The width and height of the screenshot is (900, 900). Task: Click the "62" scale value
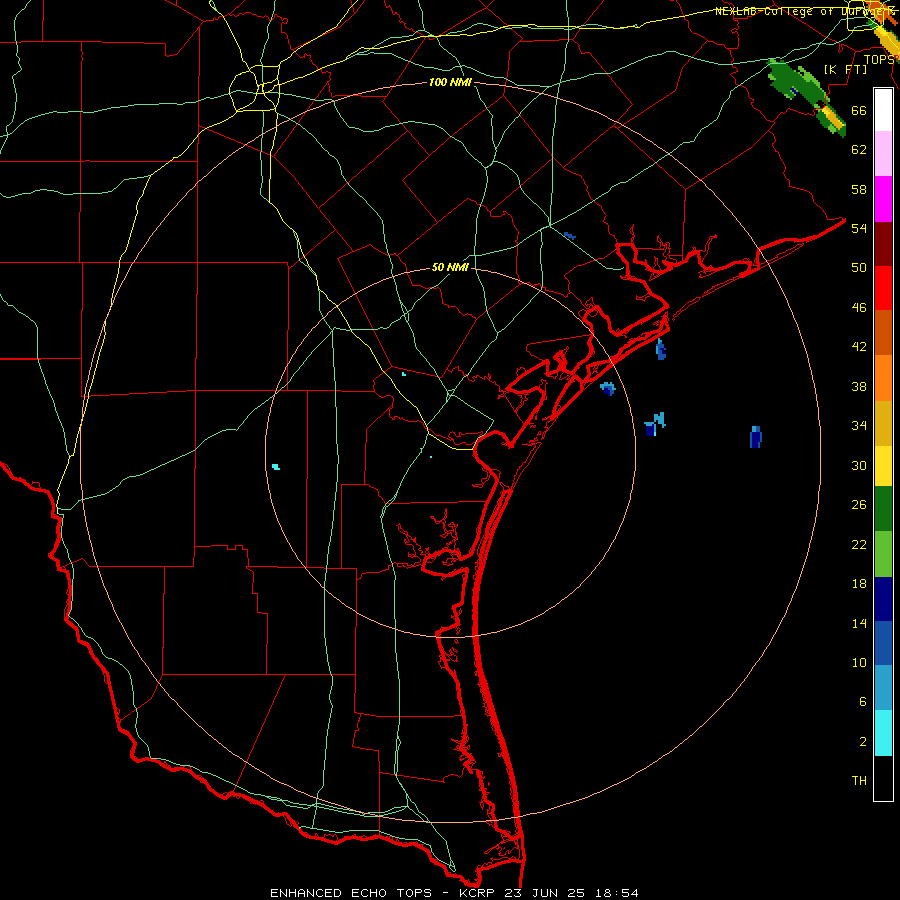[859, 150]
